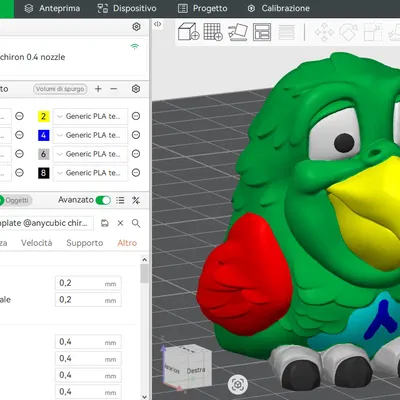Image resolution: width=400 pixels, height=400 pixels.
Task: Open filament 6 Generic PLA dropdown
Action: point(90,154)
